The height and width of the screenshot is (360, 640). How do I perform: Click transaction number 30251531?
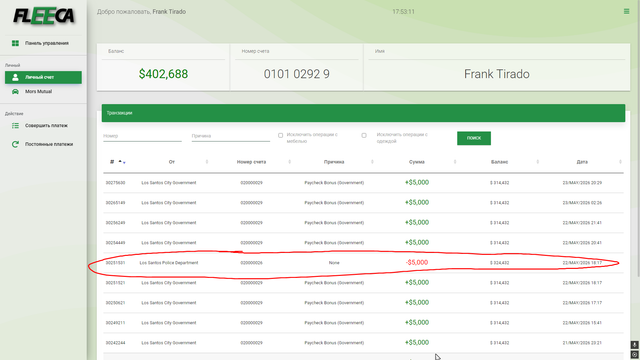pos(116,263)
